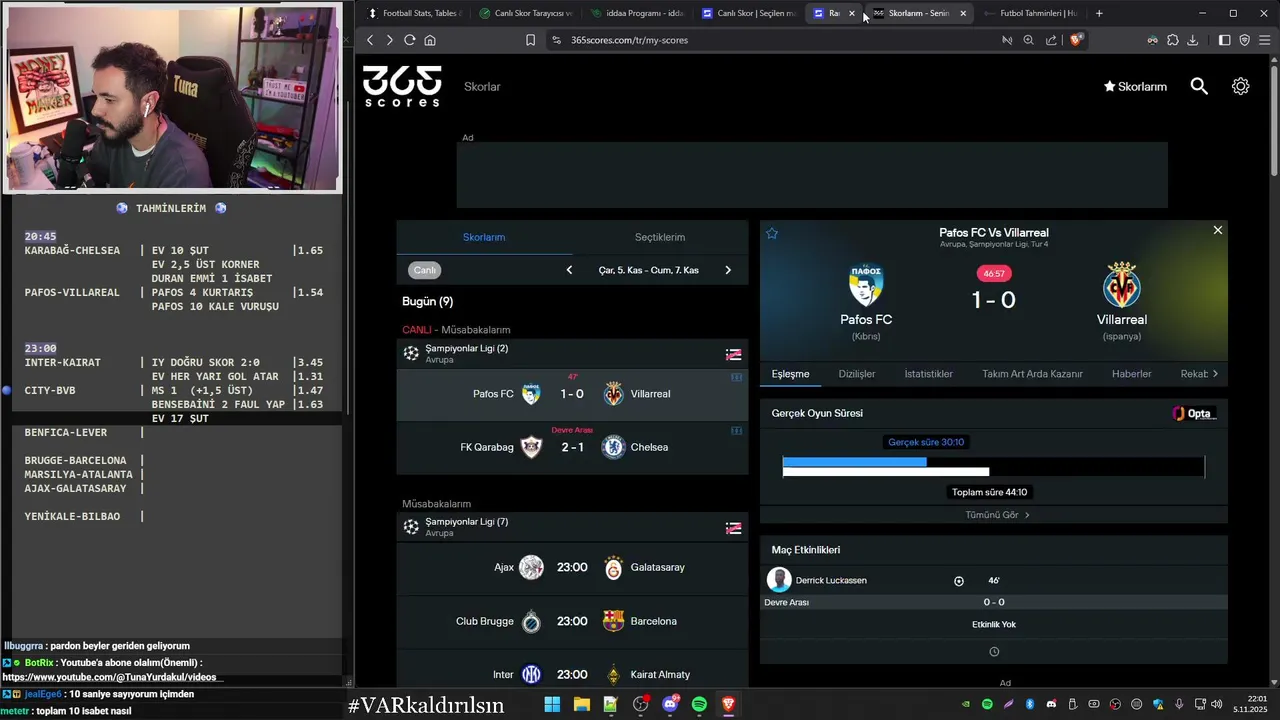Click the white Toplam süre progress bar
The image size is (1280, 720).
(886, 472)
